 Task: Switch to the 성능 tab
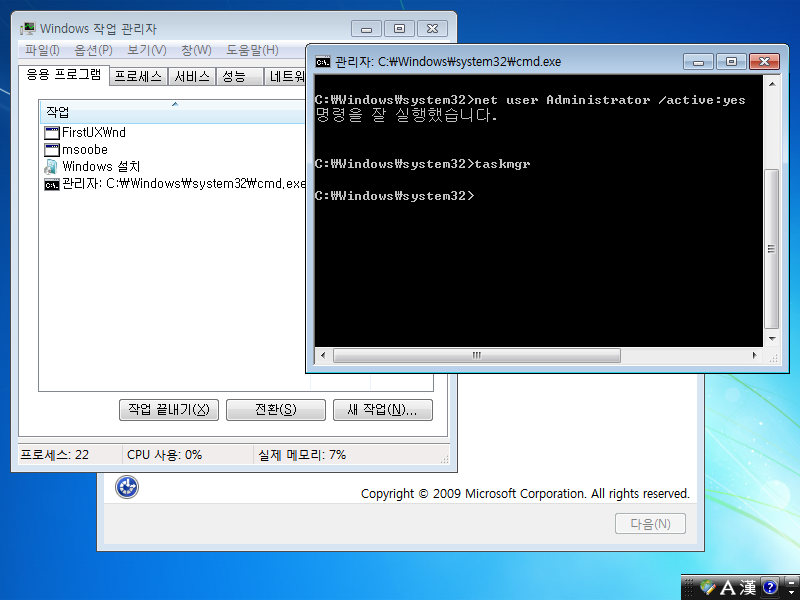[x=240, y=77]
